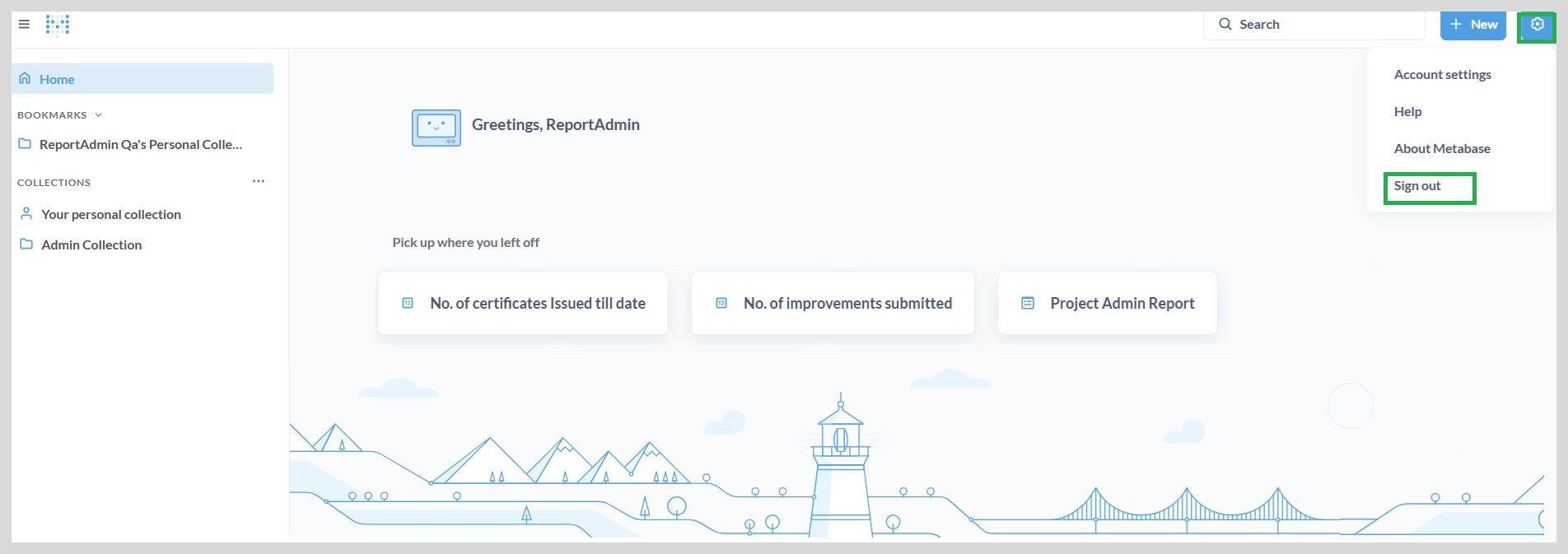Open the ReportAdmin Qa's Personal Collection bookmark
The height and width of the screenshot is (554, 1568).
coord(141,144)
